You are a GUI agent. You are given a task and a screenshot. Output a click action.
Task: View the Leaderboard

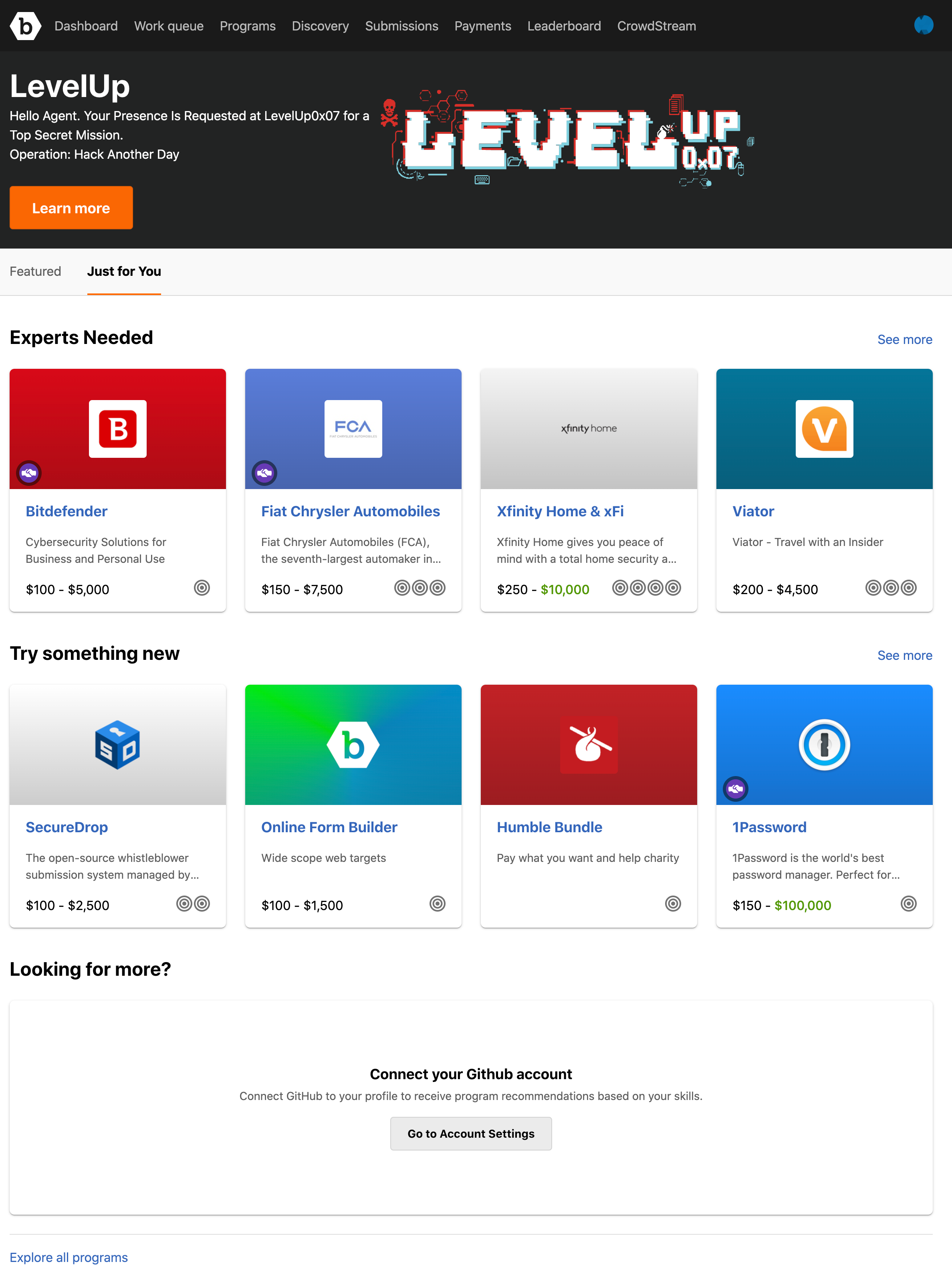[564, 26]
